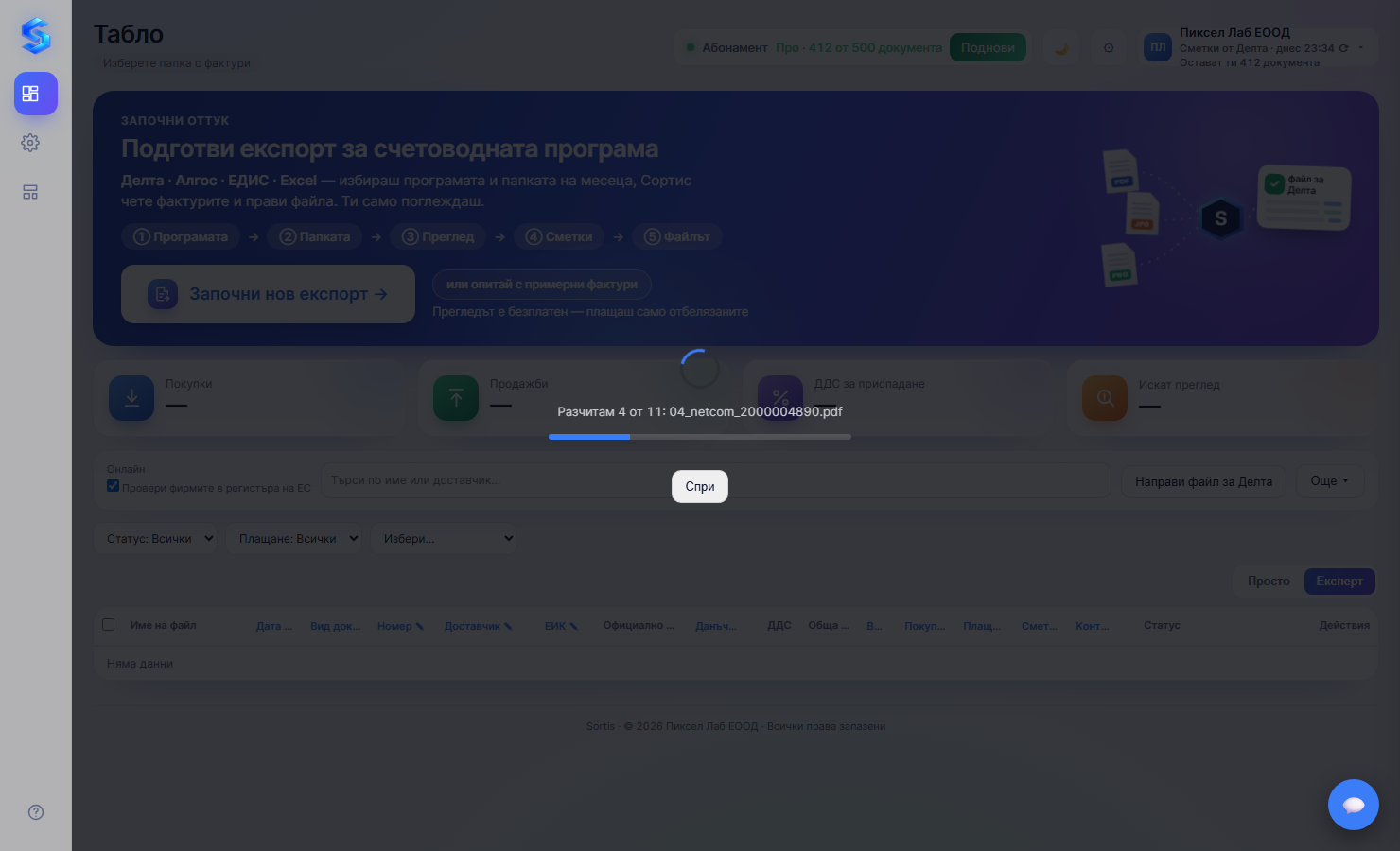This screenshot has width=1400, height=851.
Task: Open settings gear in sidebar
Action: [30, 143]
